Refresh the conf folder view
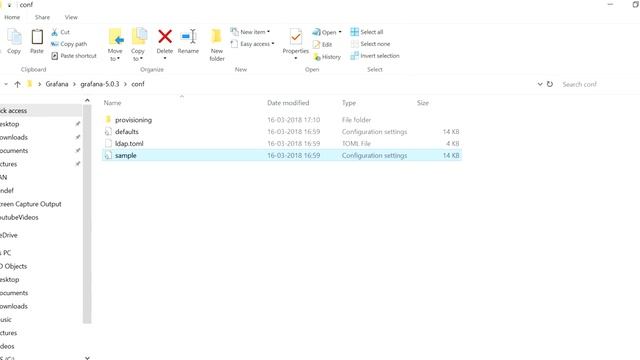This screenshot has height=360, width=640. (x=550, y=84)
